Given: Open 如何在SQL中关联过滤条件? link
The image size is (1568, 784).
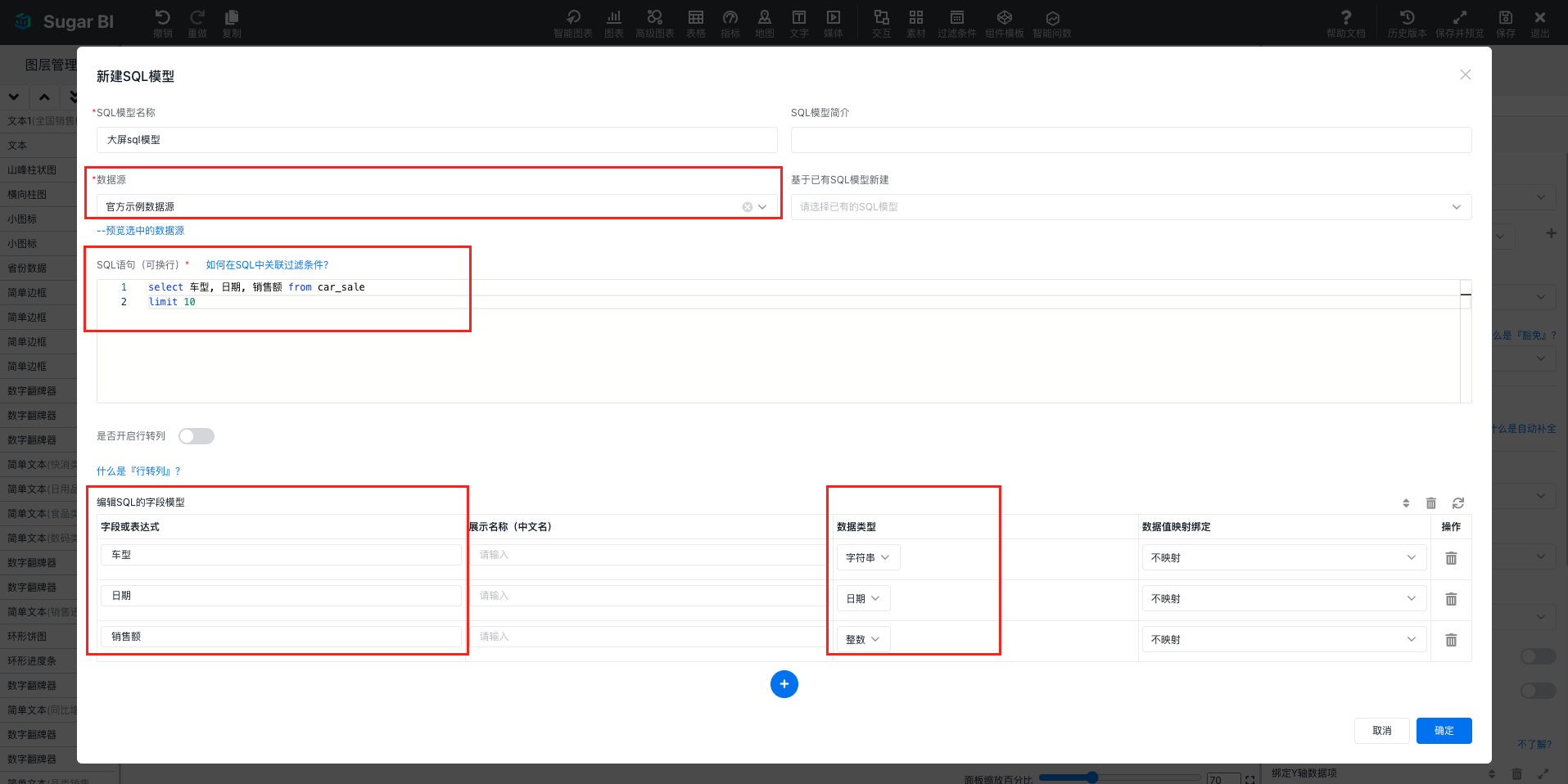Looking at the screenshot, I should 267,265.
